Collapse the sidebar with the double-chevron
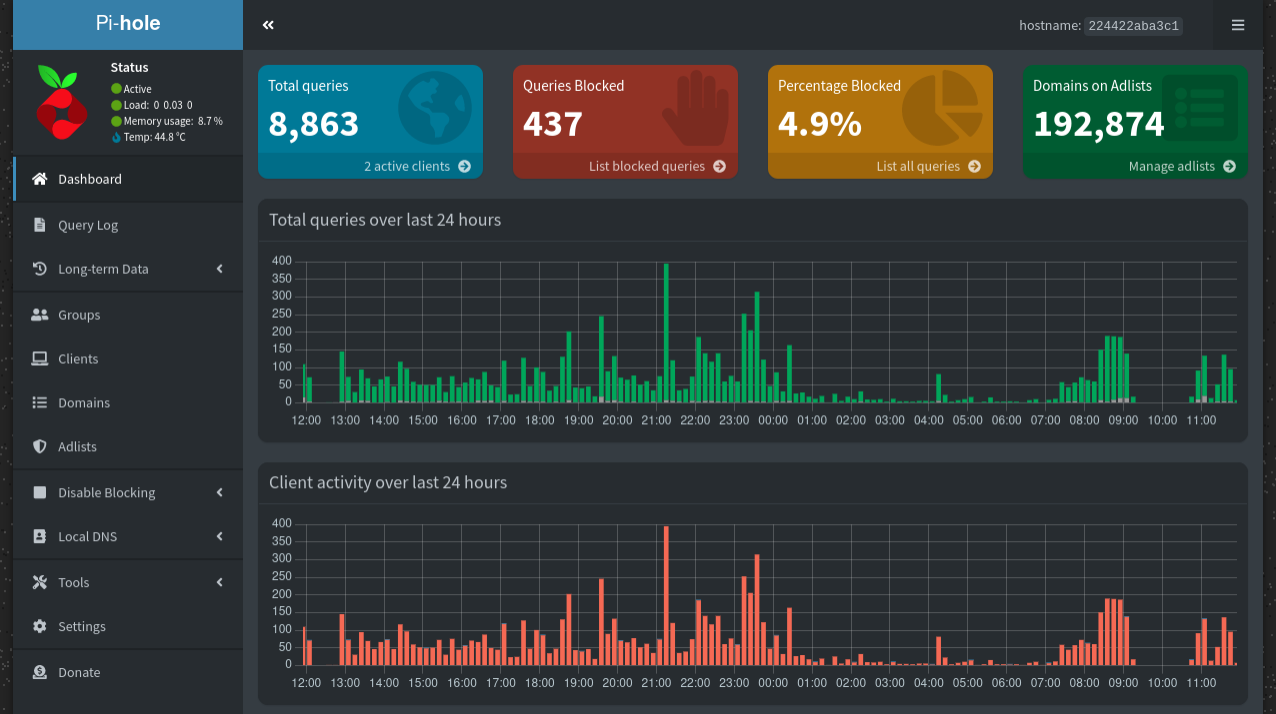The width and height of the screenshot is (1276, 714). (267, 24)
